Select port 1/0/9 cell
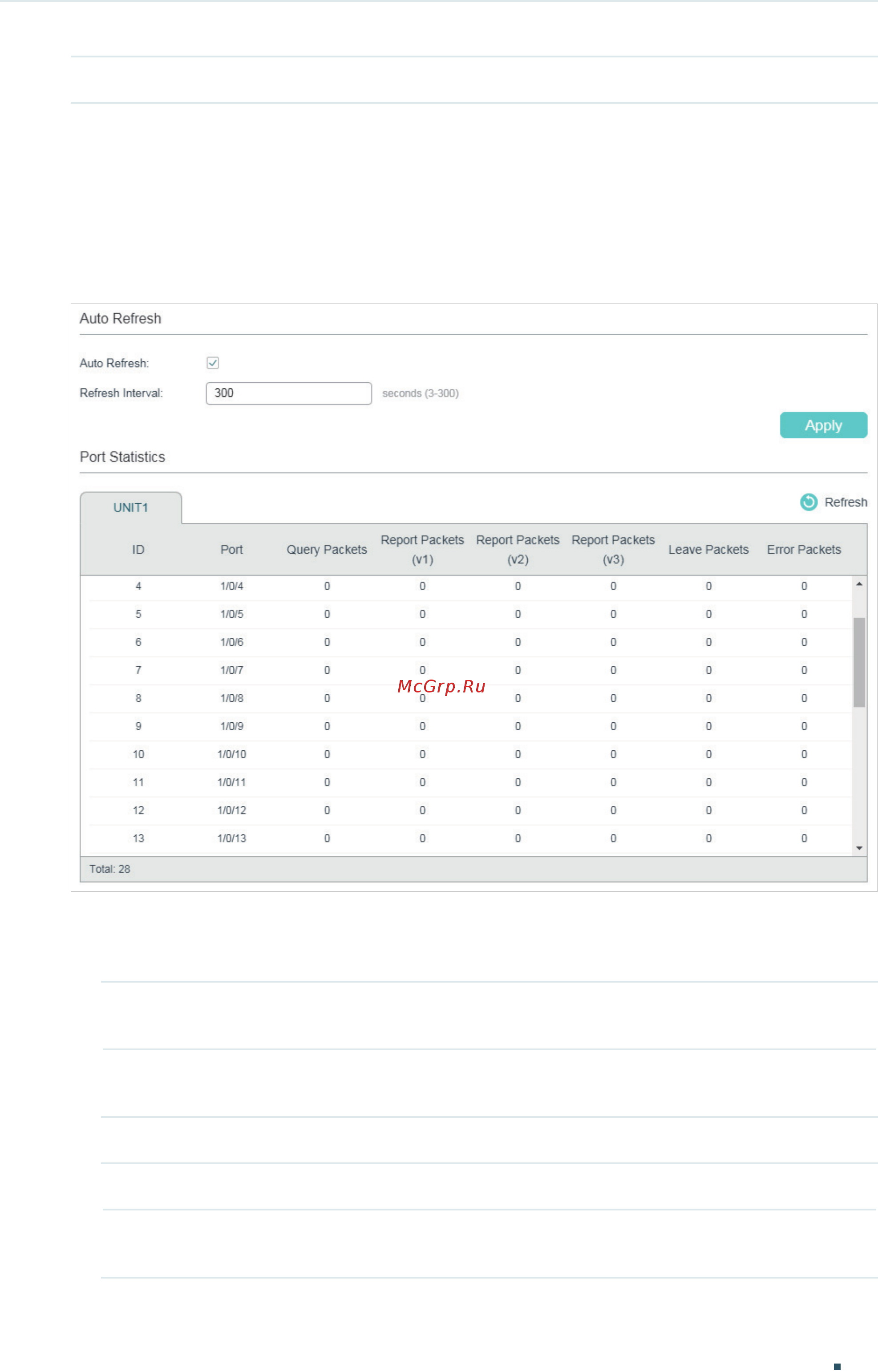Viewport: 878px width, 1372px height. [x=231, y=726]
